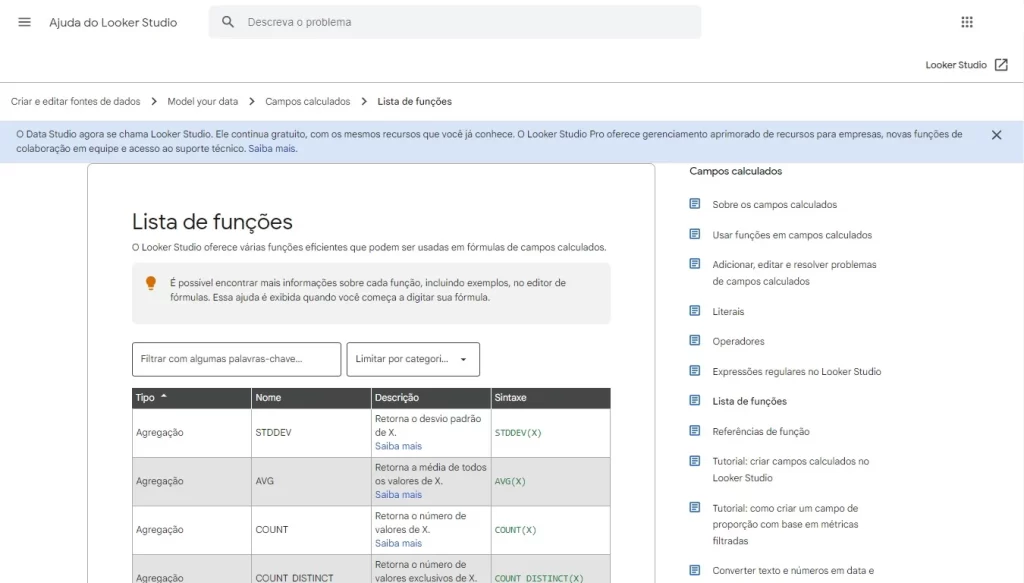Open Limitar por categoria dropdown
The height and width of the screenshot is (583, 1024).
(413, 359)
